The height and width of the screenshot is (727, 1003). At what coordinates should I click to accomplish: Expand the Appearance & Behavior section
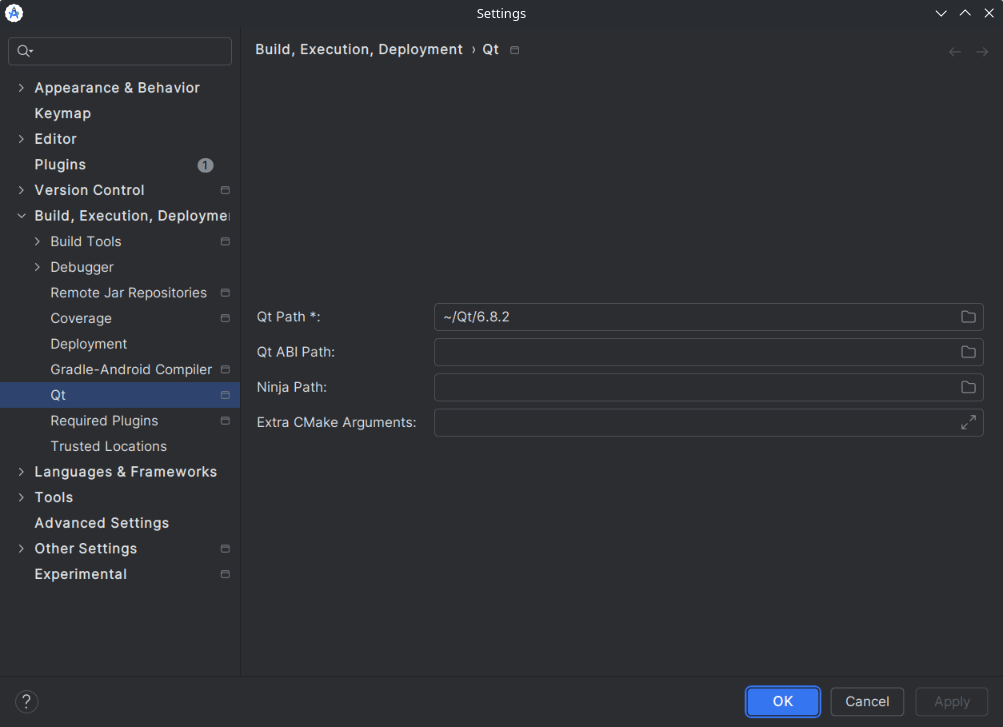click(21, 88)
